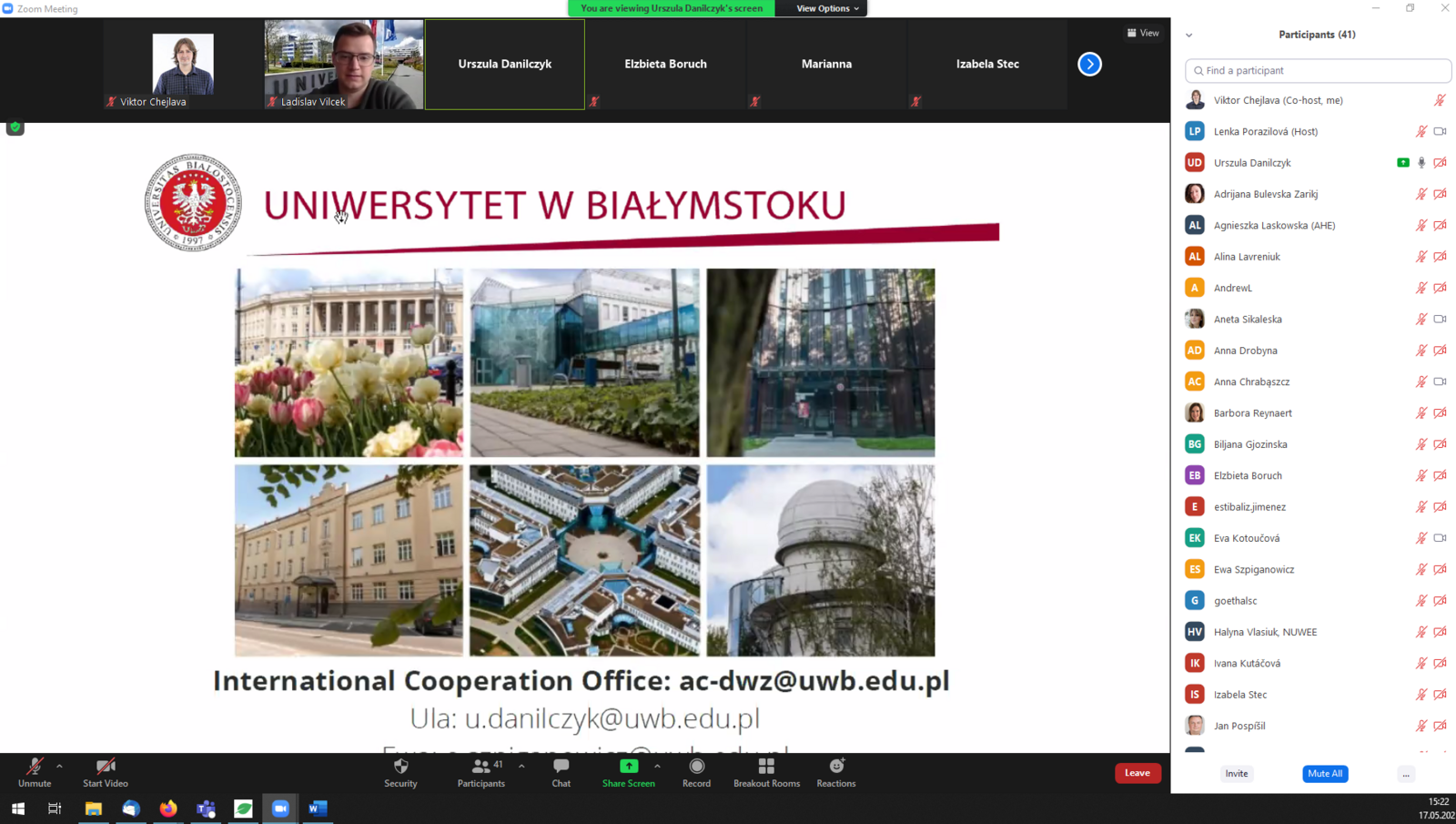This screenshot has height=824, width=1456.
Task: Collapse the Participants panel chevron
Action: pyautogui.click(x=1188, y=35)
